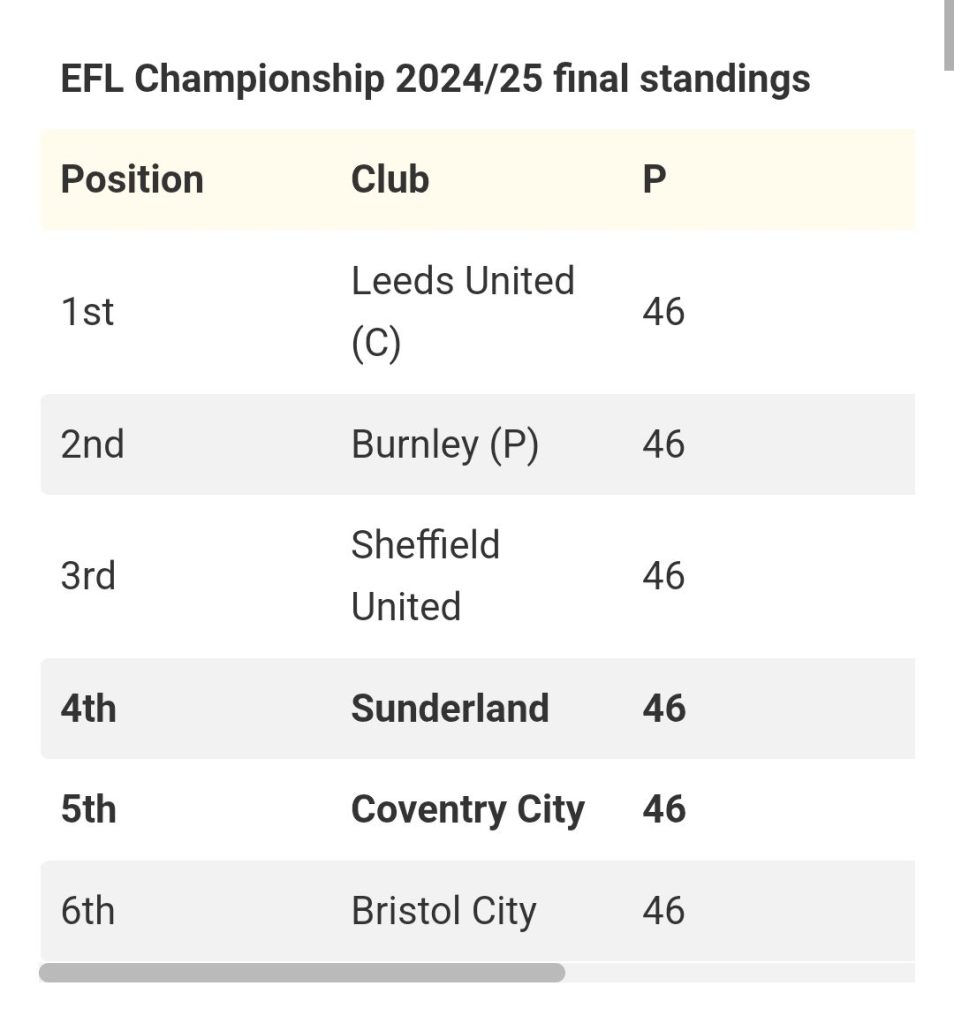
Task: Click the P column header
Action: pos(654,179)
